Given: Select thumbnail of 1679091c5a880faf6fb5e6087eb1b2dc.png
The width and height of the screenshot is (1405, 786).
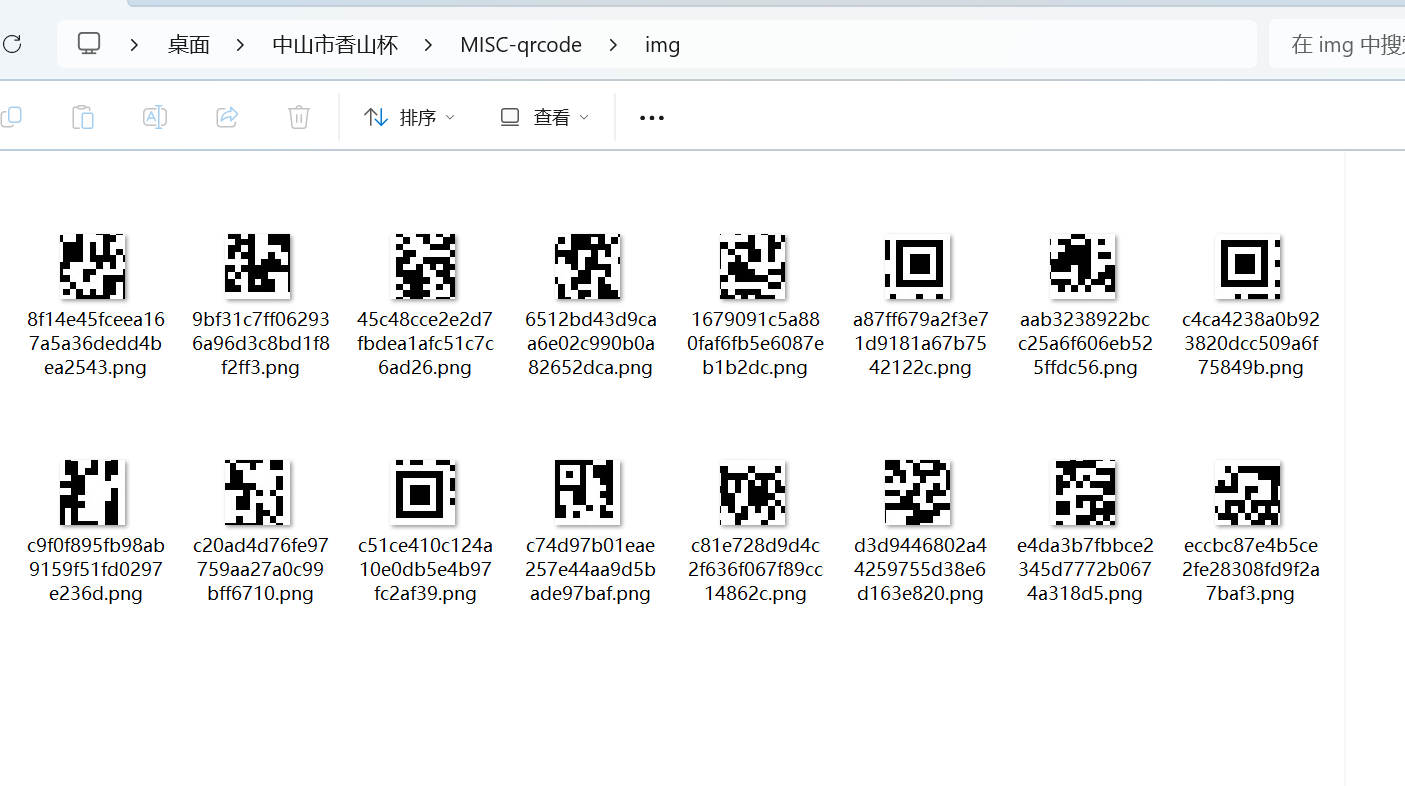Looking at the screenshot, I should (x=752, y=266).
